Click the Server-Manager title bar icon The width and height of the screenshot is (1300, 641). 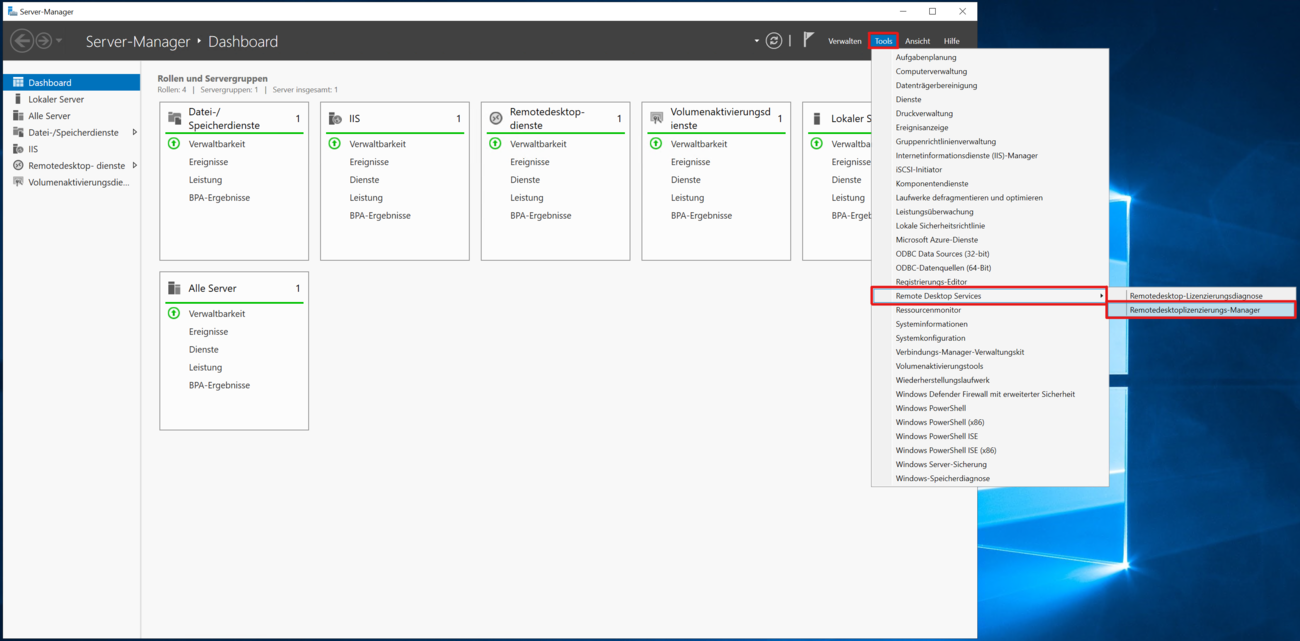point(12,11)
